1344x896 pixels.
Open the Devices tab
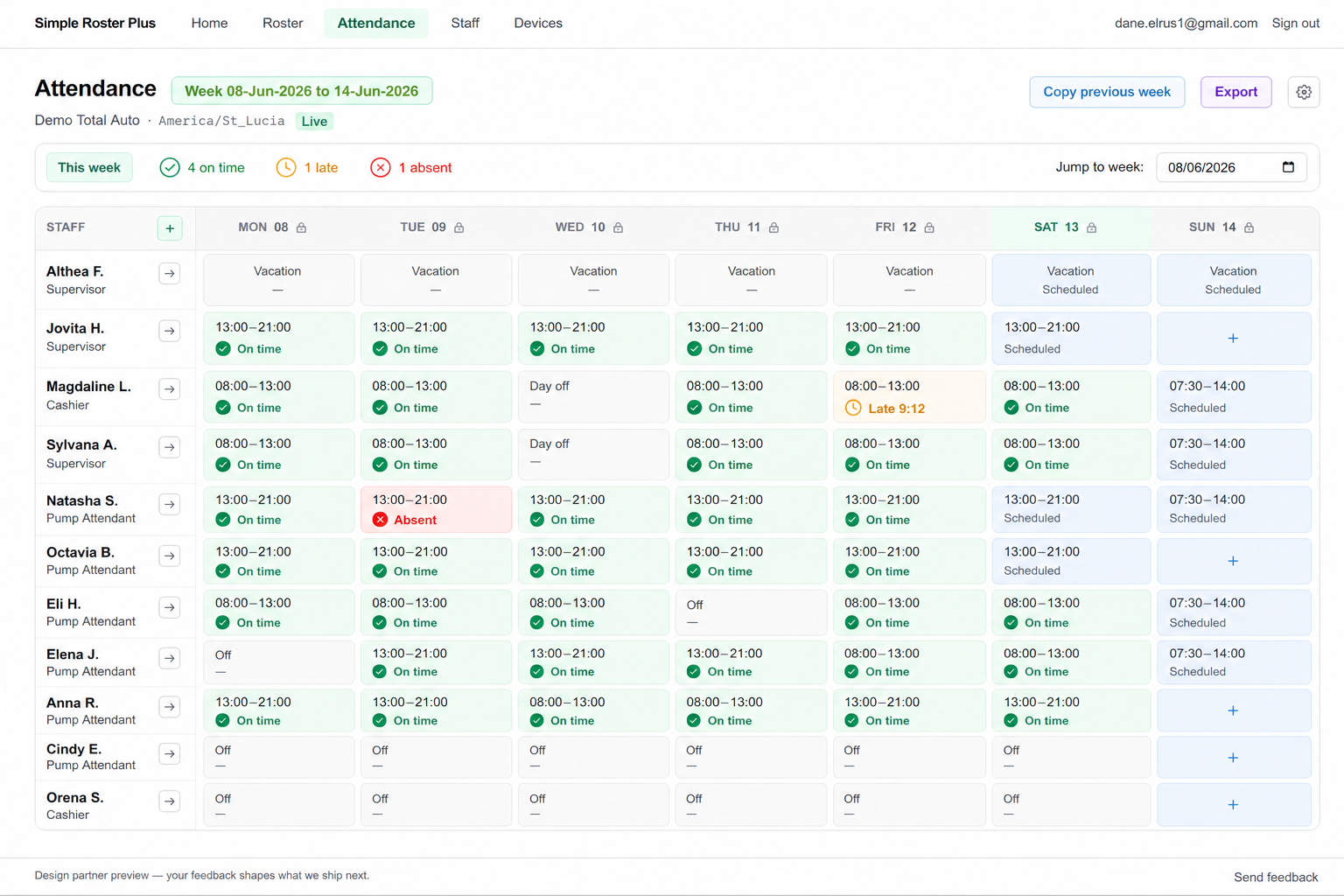coord(538,24)
